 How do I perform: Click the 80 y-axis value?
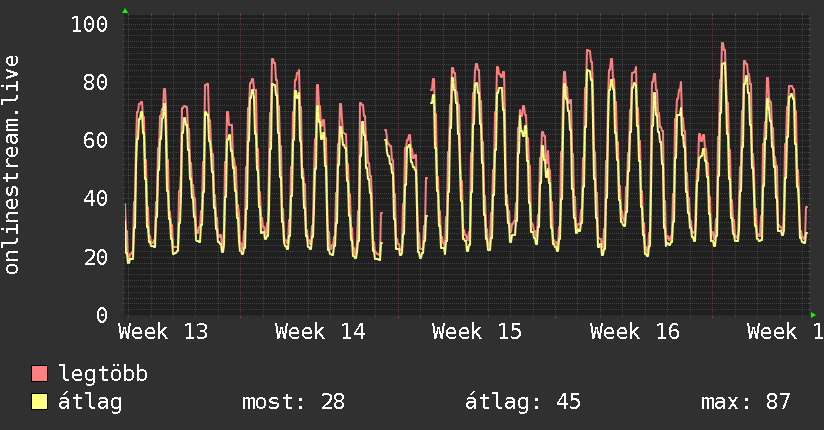pos(96,83)
